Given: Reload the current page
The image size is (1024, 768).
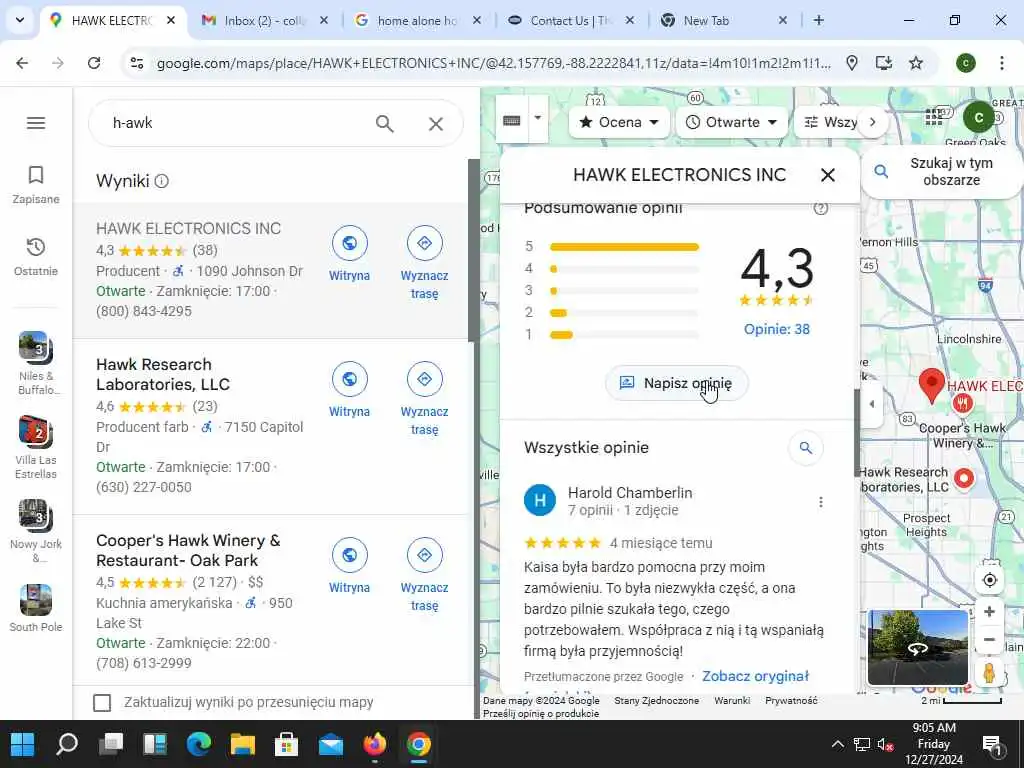Looking at the screenshot, I should click(94, 63).
